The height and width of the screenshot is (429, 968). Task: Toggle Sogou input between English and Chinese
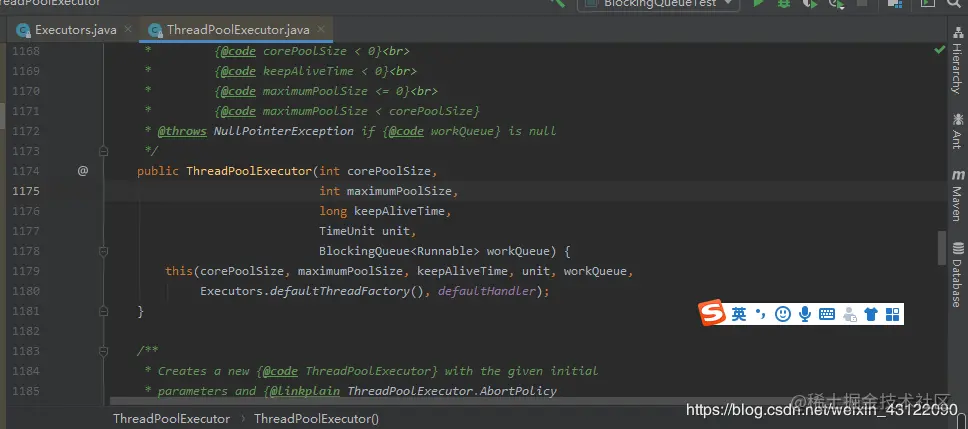click(x=739, y=314)
